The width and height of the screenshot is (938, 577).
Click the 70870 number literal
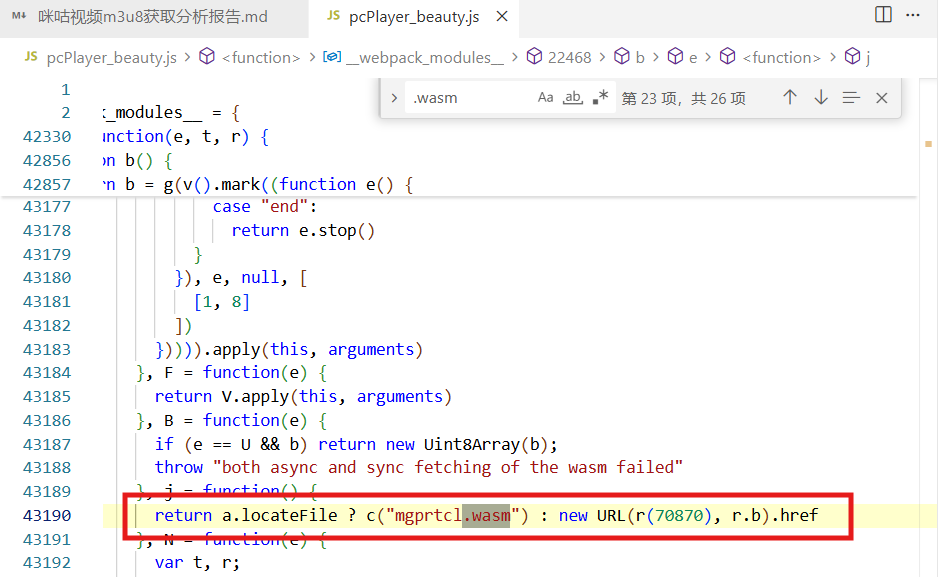click(679, 515)
